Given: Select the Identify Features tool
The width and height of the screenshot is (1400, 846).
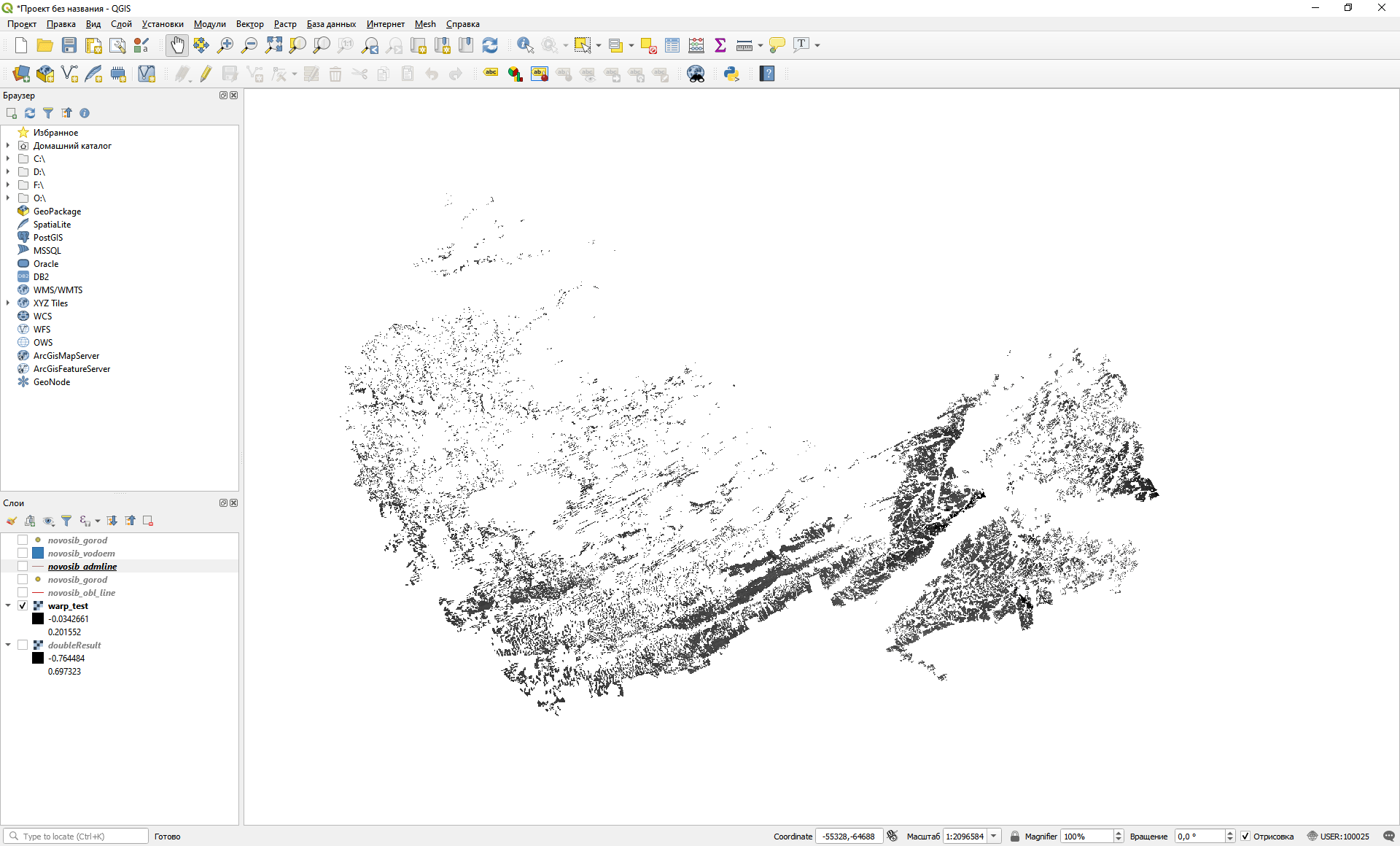Looking at the screenshot, I should pos(525,45).
